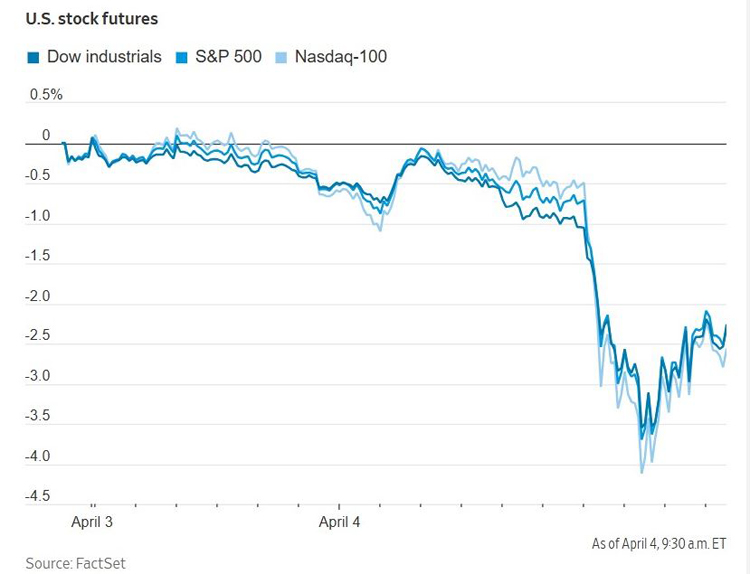Click the U.S. stock futures title
Screen dimensions: 750x574
point(91,19)
